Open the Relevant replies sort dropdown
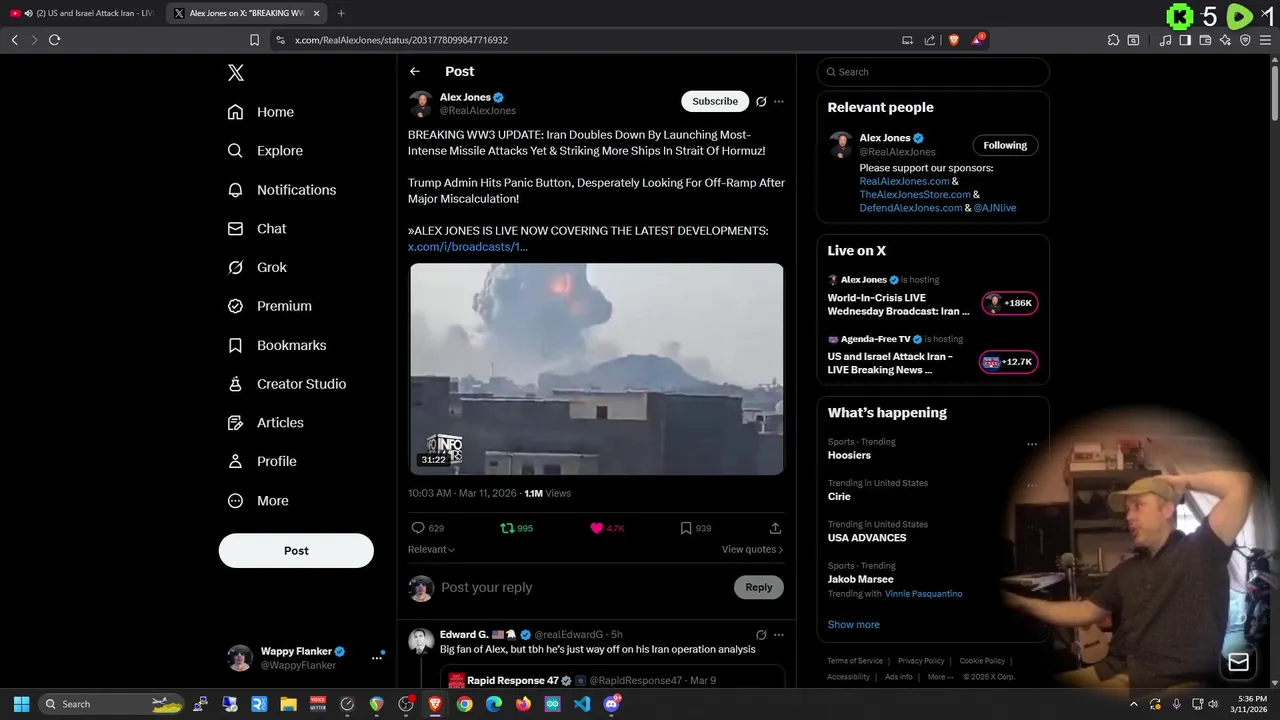 (x=431, y=549)
